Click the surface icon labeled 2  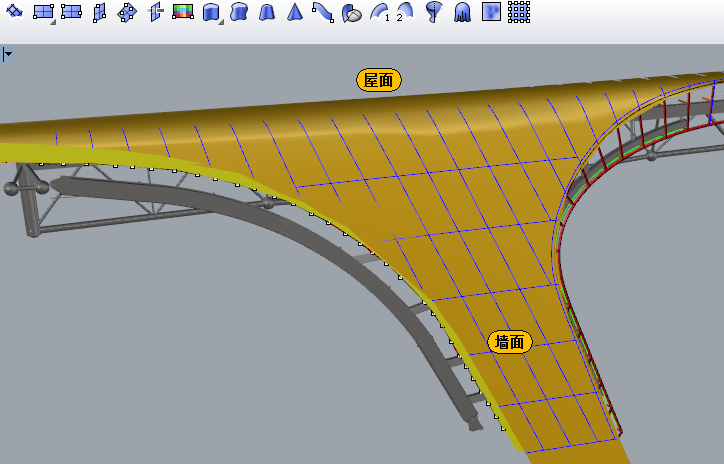tap(403, 13)
